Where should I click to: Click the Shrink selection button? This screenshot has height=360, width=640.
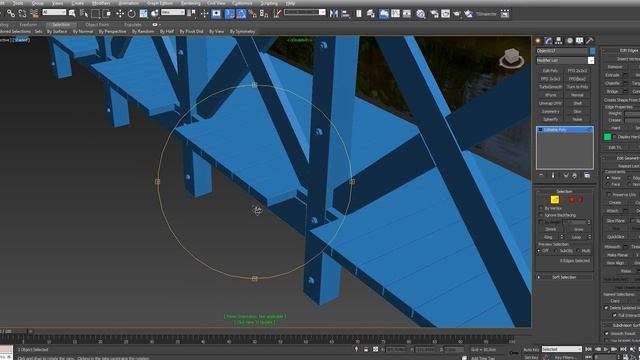pos(551,229)
